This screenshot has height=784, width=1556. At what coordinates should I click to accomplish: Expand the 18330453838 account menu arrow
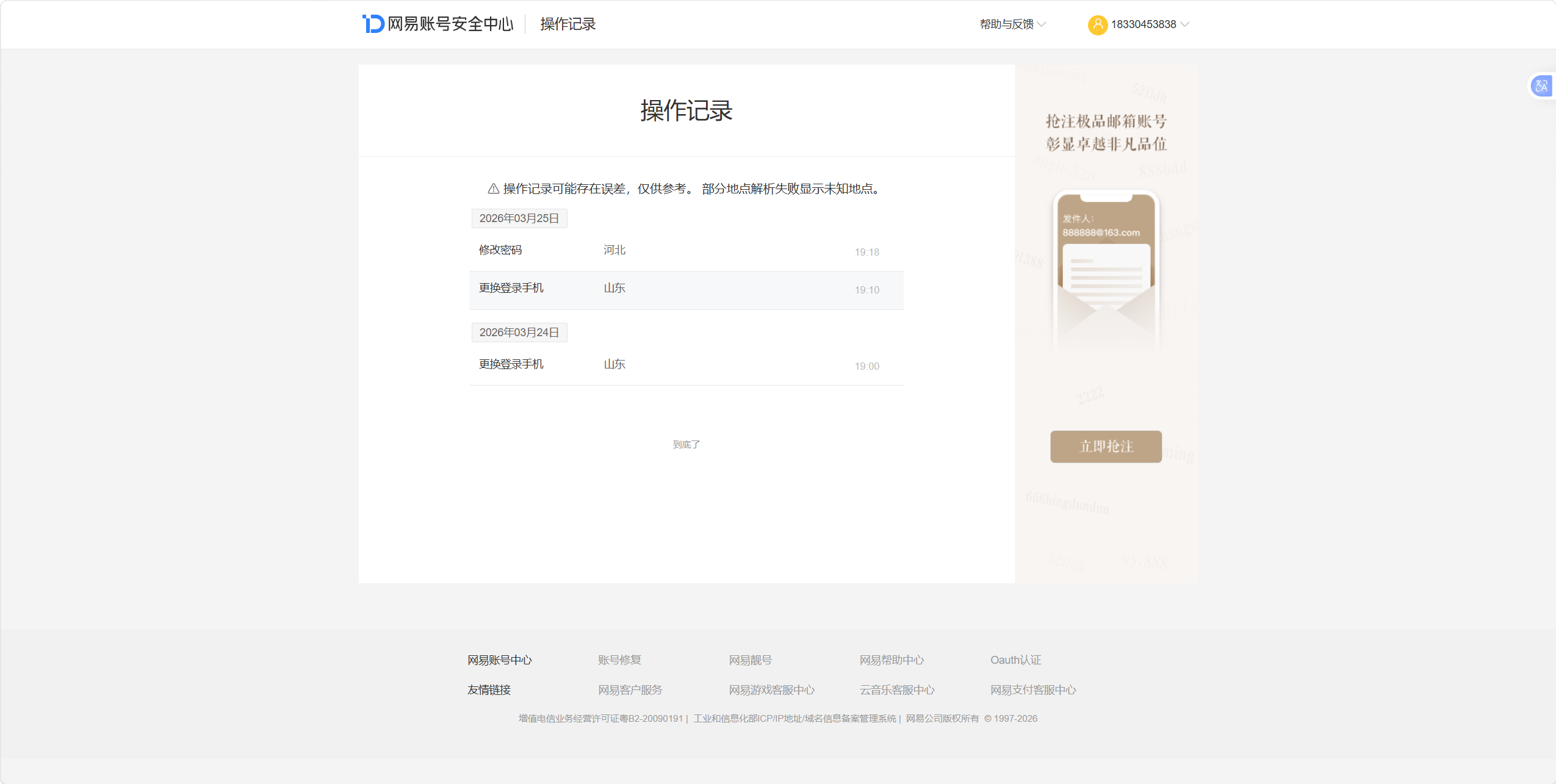point(1184,24)
